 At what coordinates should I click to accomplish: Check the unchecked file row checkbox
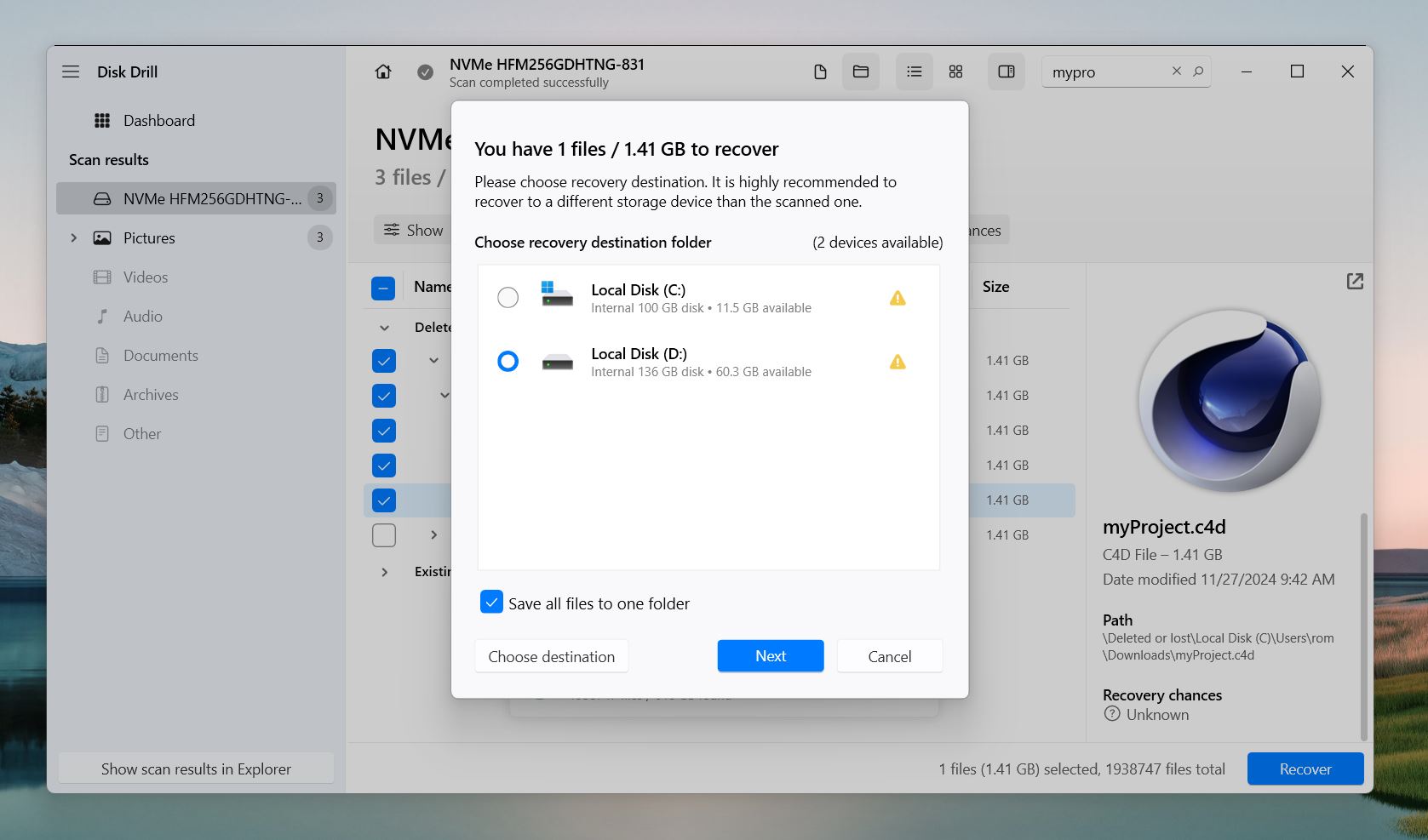384,535
